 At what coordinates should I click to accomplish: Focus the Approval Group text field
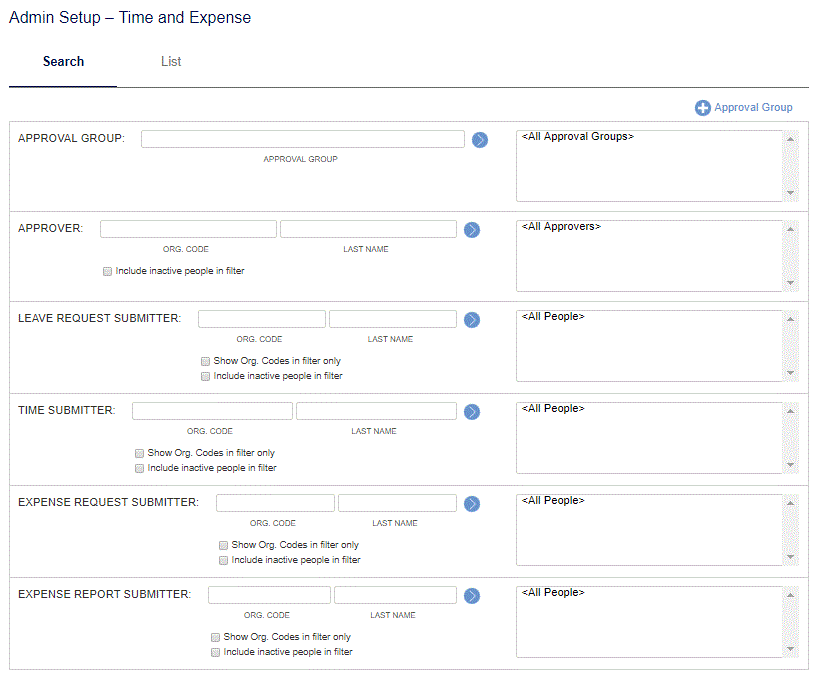point(303,139)
